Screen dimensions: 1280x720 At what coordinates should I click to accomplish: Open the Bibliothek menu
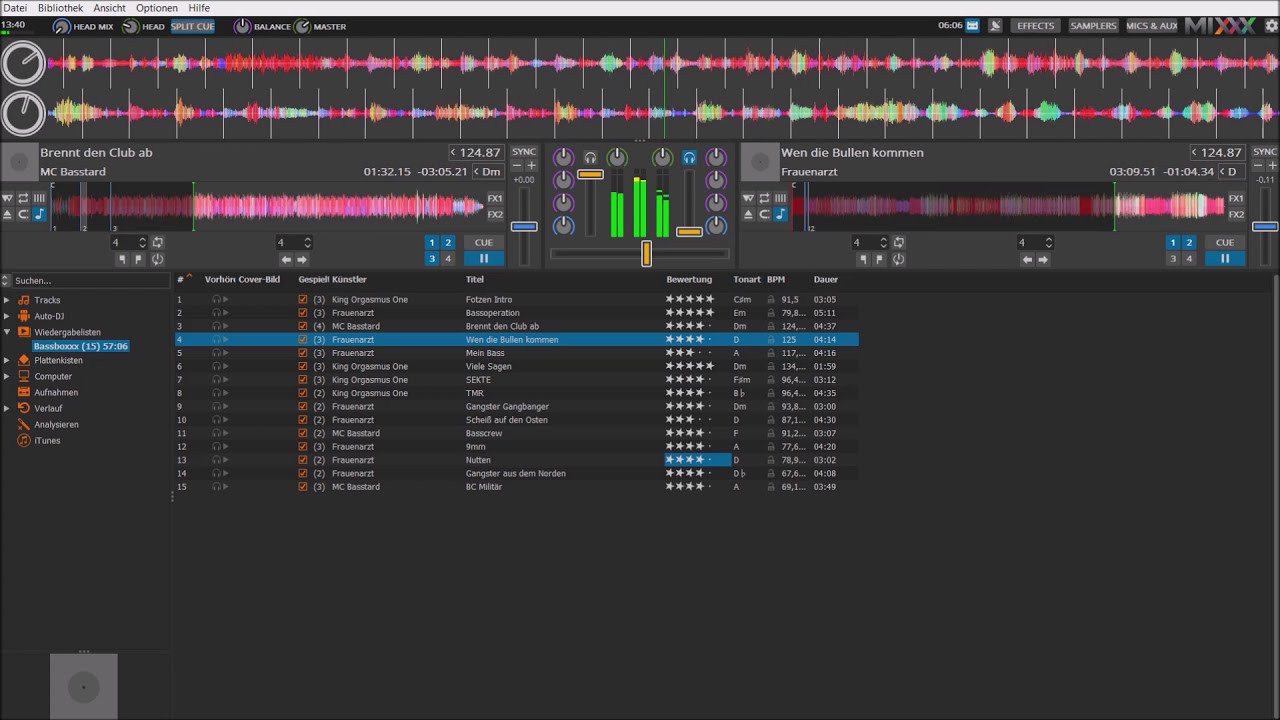click(x=60, y=8)
